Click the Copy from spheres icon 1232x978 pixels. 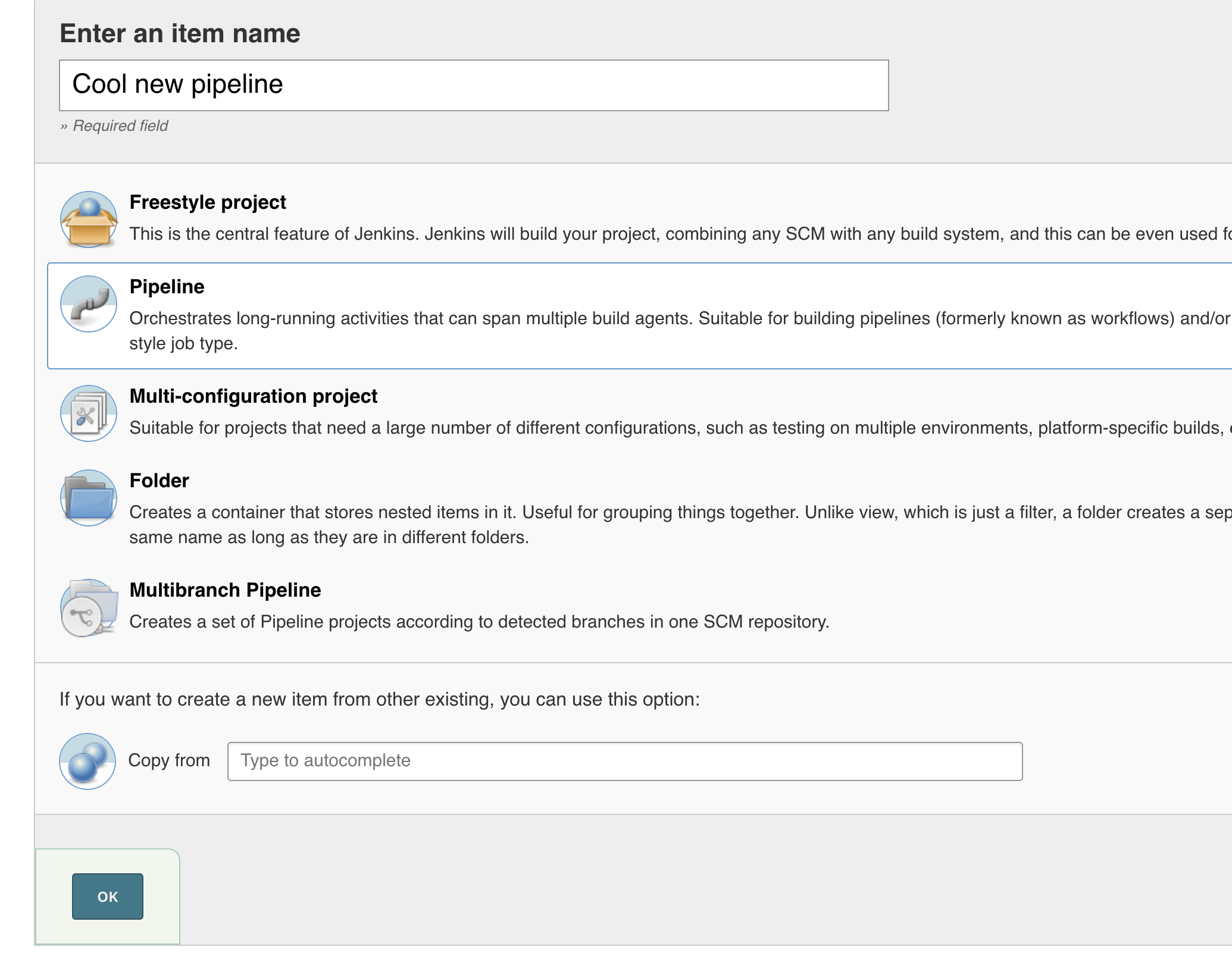pyautogui.click(x=87, y=761)
